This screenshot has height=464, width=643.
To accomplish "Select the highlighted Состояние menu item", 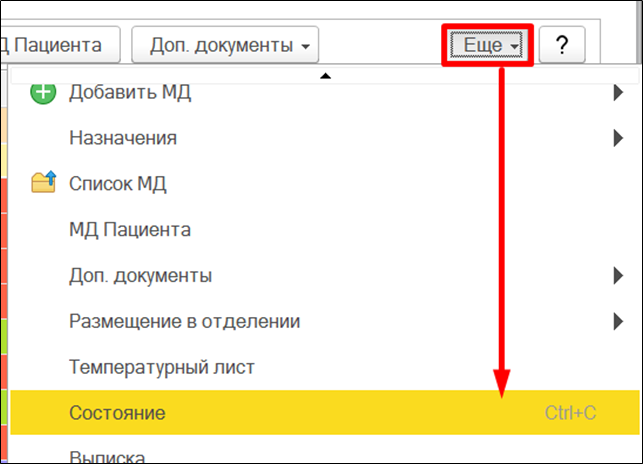I will 117,413.
